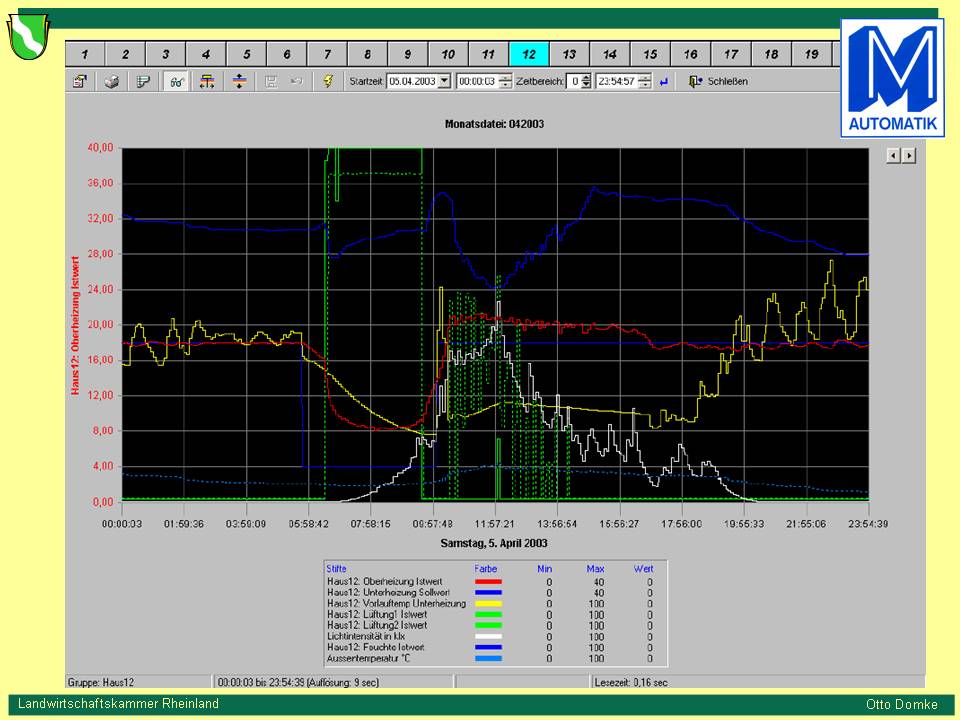The image size is (960, 720).
Task: Click the right scroll arrow beside chart
Action: coord(909,155)
